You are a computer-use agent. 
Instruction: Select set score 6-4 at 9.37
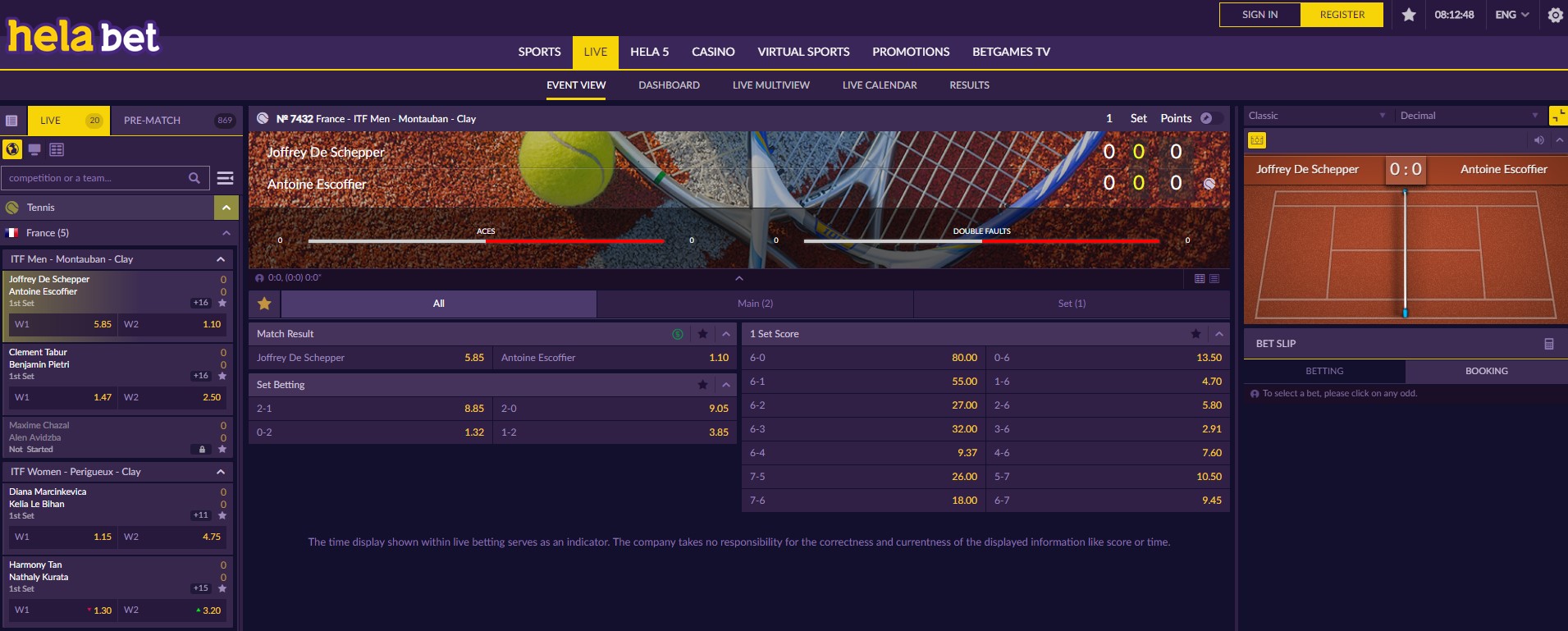click(863, 453)
